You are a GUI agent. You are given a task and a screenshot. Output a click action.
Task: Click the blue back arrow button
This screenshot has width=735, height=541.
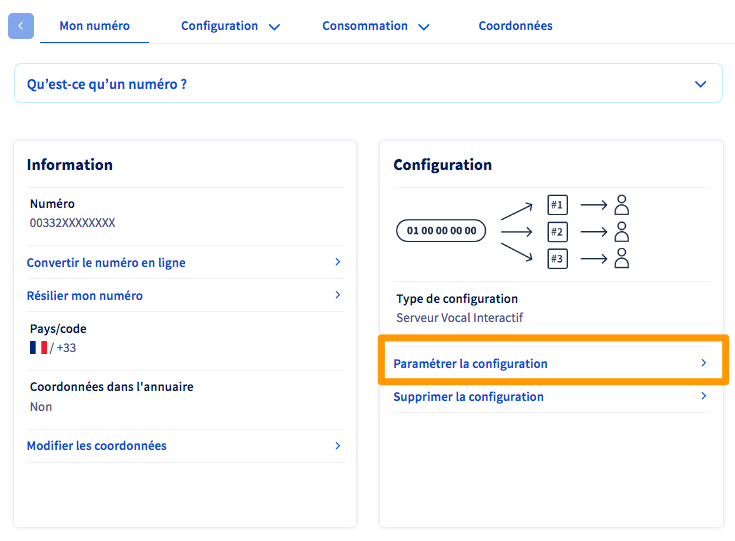[21, 26]
